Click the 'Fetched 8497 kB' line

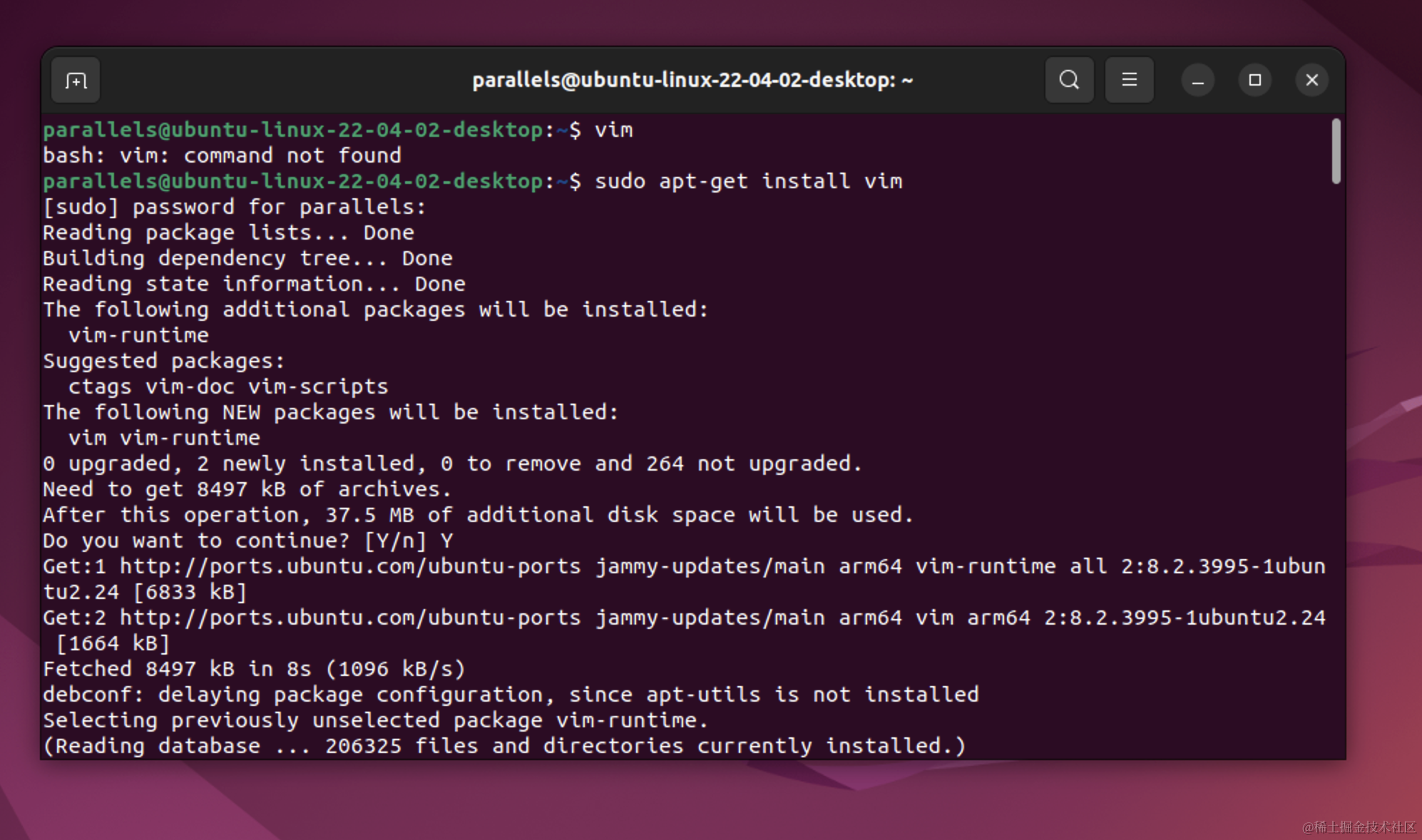click(x=254, y=669)
